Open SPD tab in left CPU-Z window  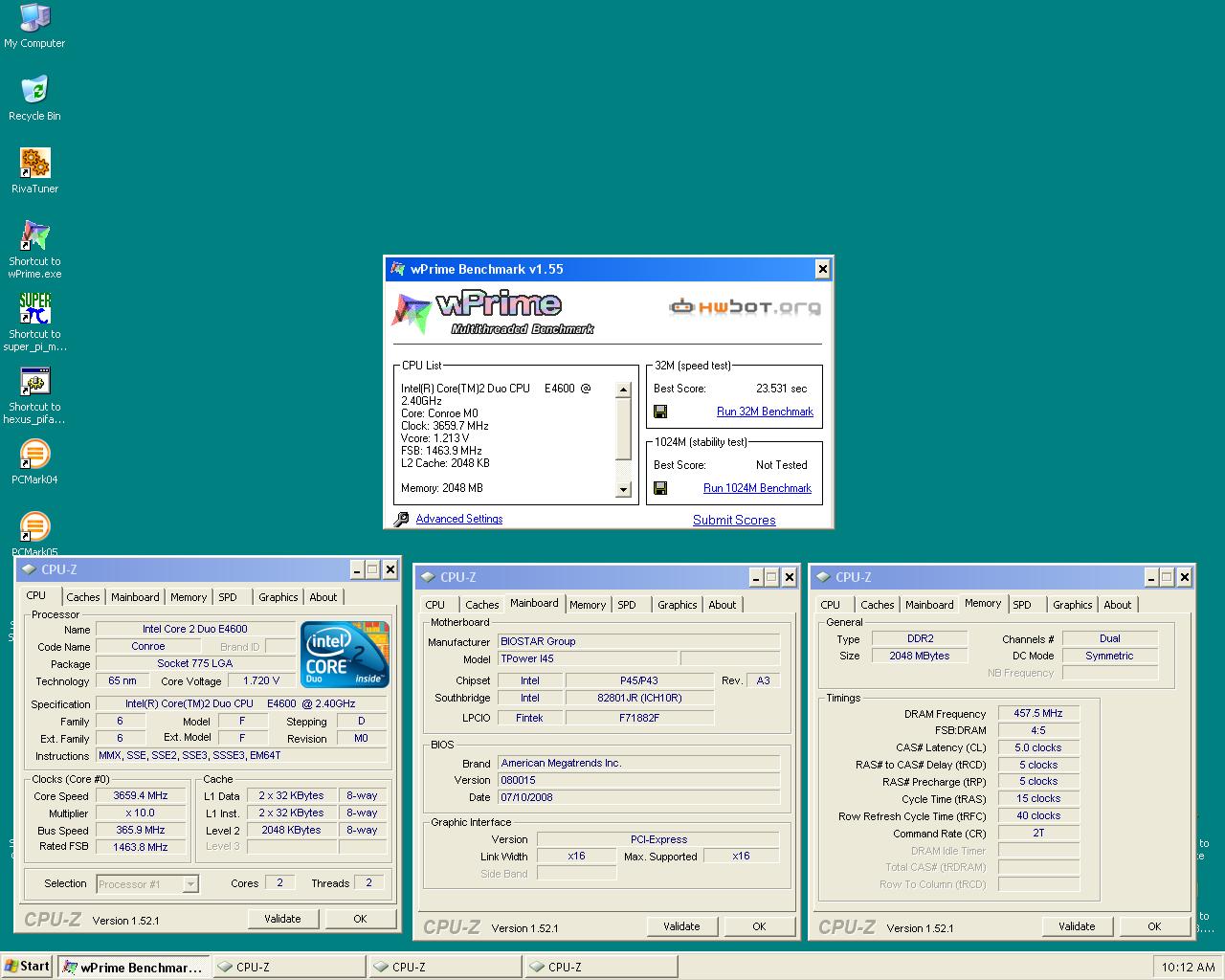pos(228,597)
